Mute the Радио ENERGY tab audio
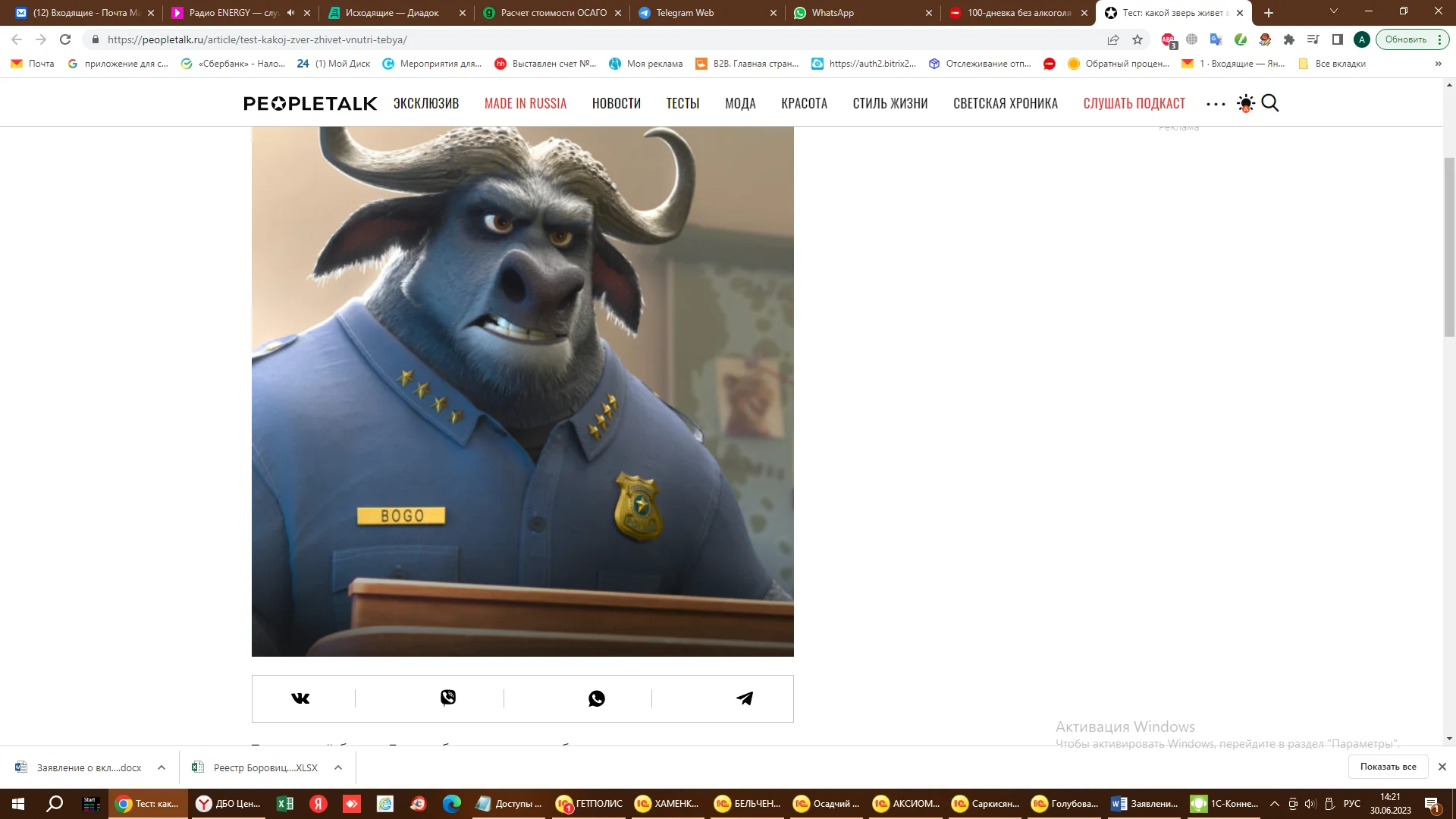The height and width of the screenshot is (819, 1456). point(291,13)
